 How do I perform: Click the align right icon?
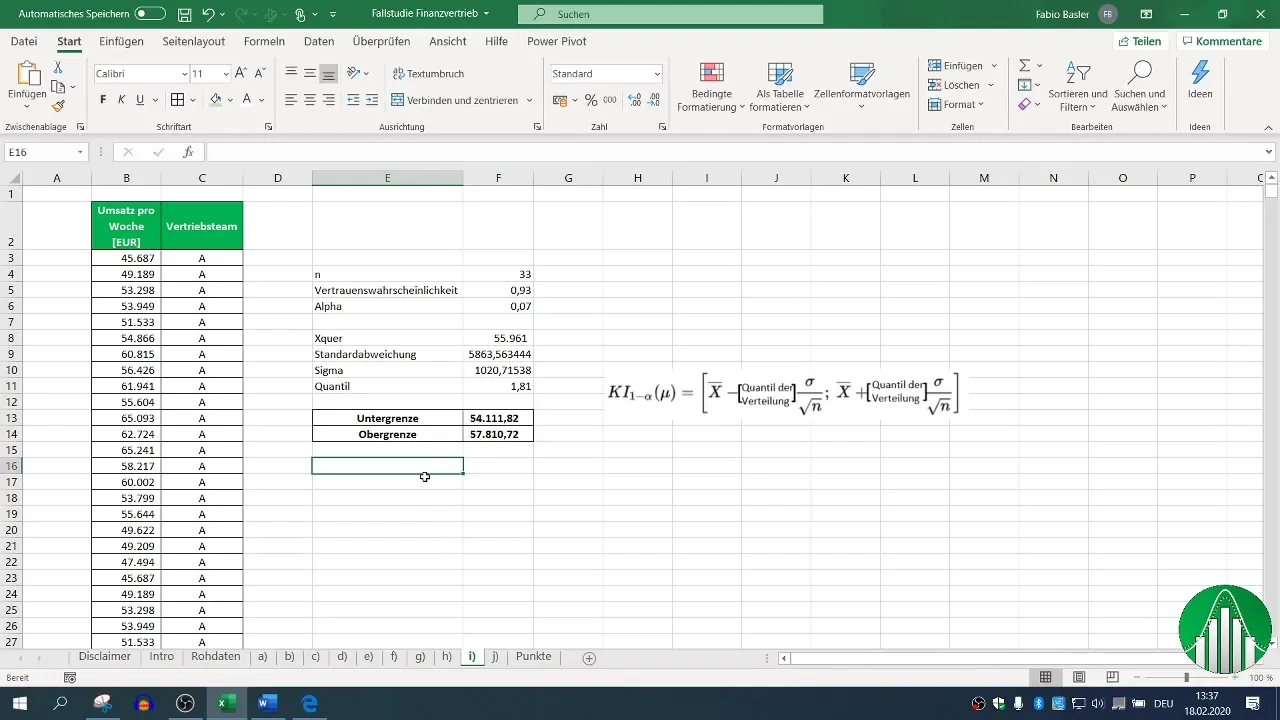[328, 100]
